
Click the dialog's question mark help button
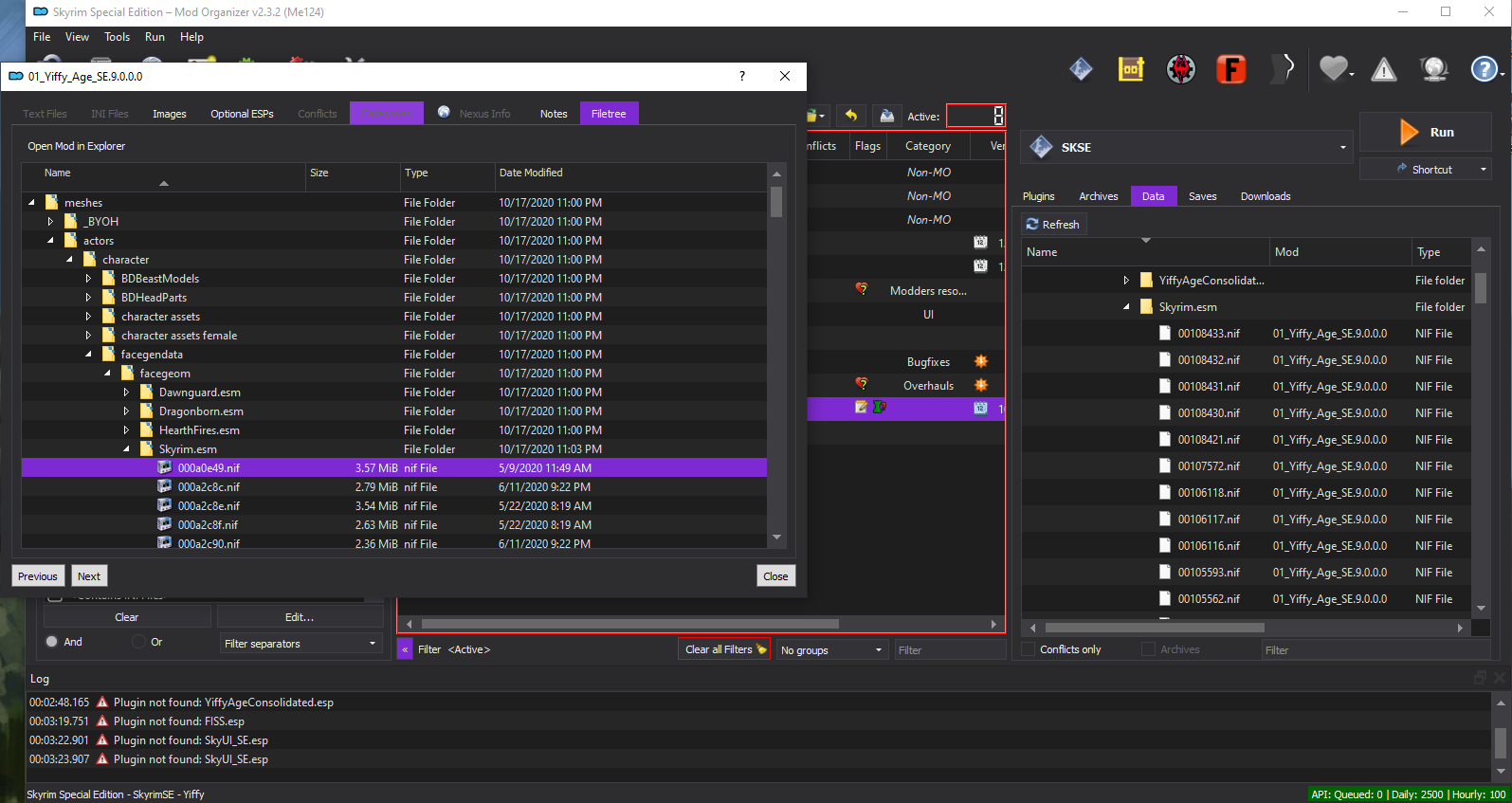[742, 76]
